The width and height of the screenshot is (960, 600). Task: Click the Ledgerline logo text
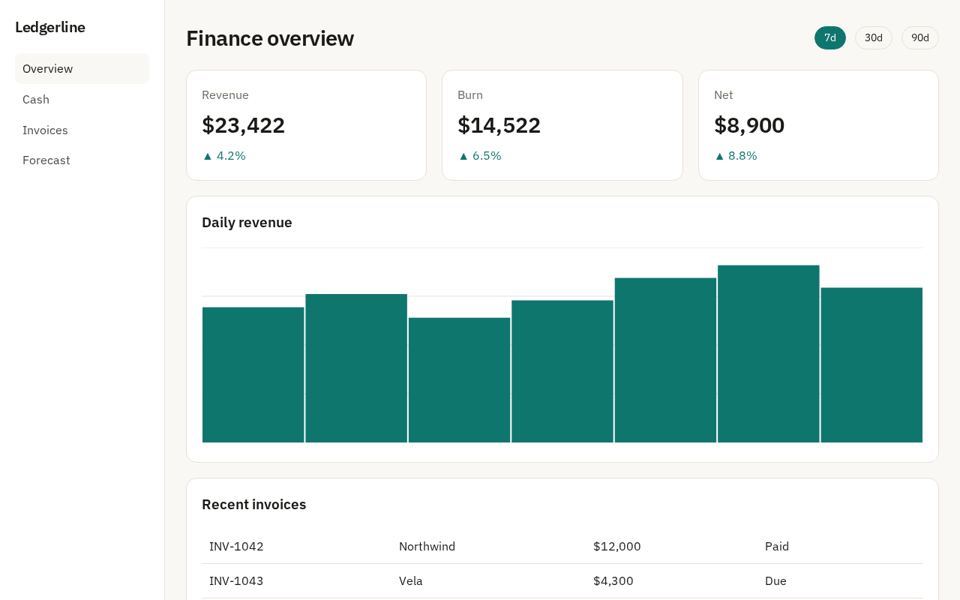coord(50,27)
